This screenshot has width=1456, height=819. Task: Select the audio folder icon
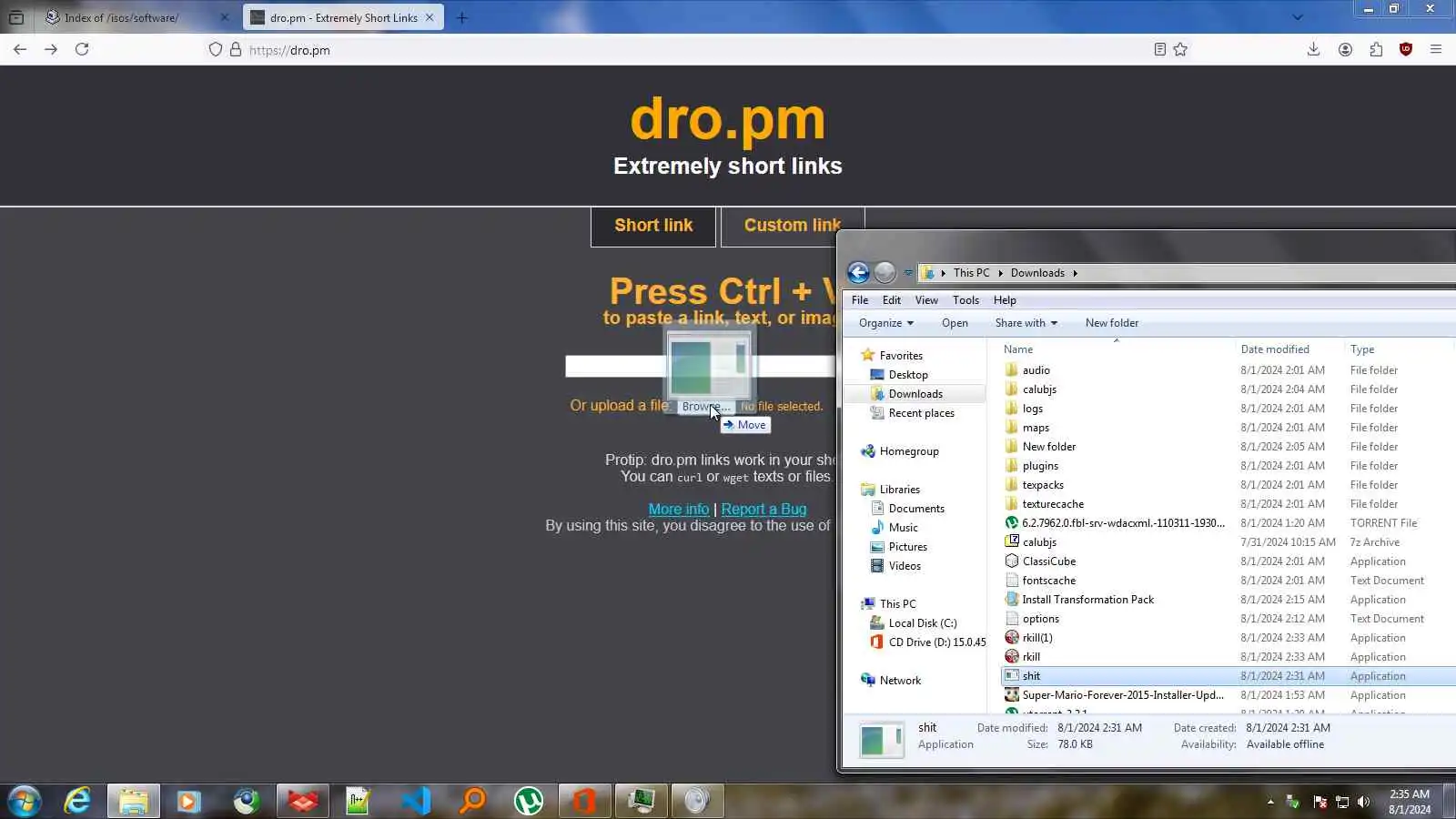pyautogui.click(x=1011, y=370)
